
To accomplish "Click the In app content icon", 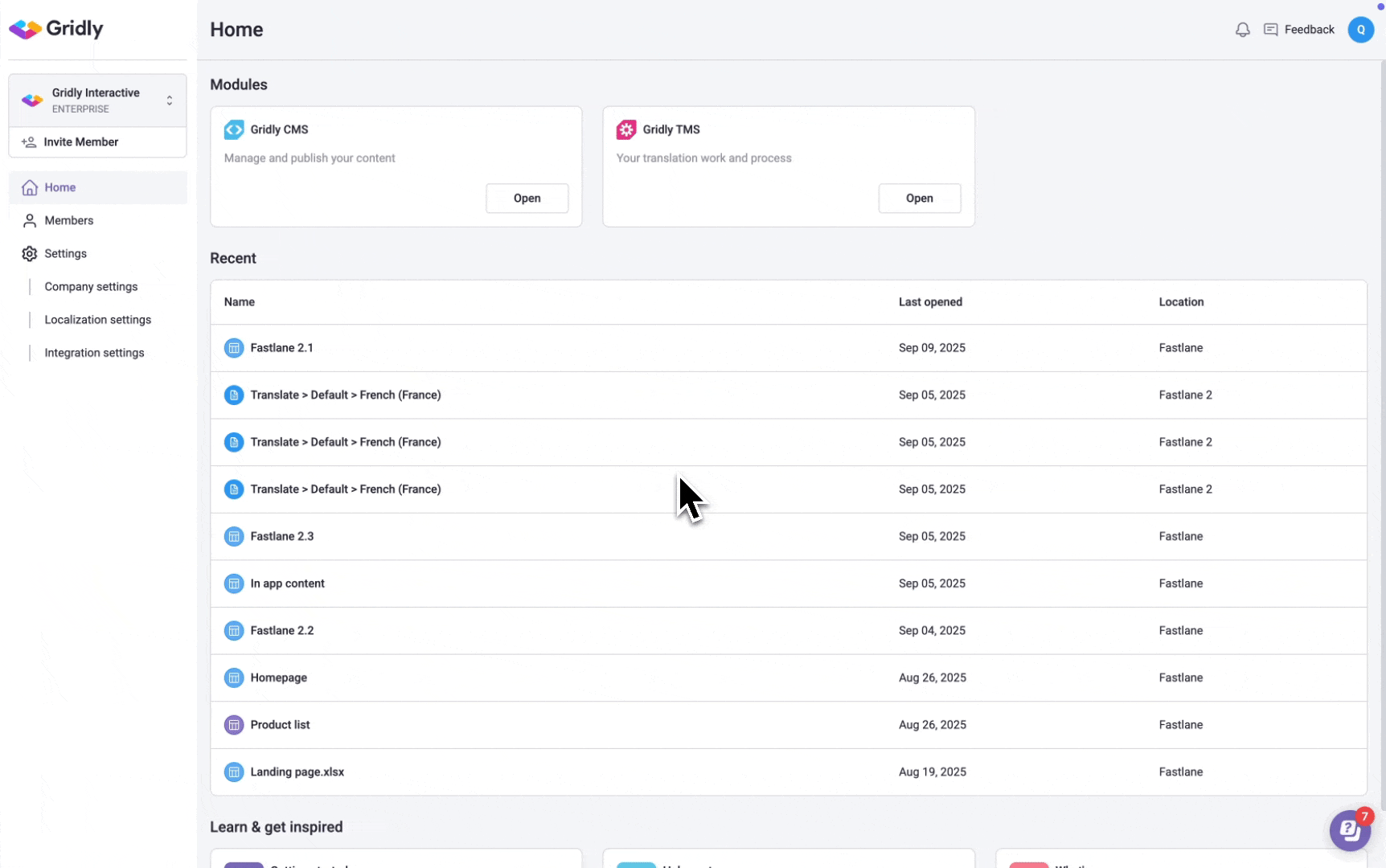I will point(234,584).
